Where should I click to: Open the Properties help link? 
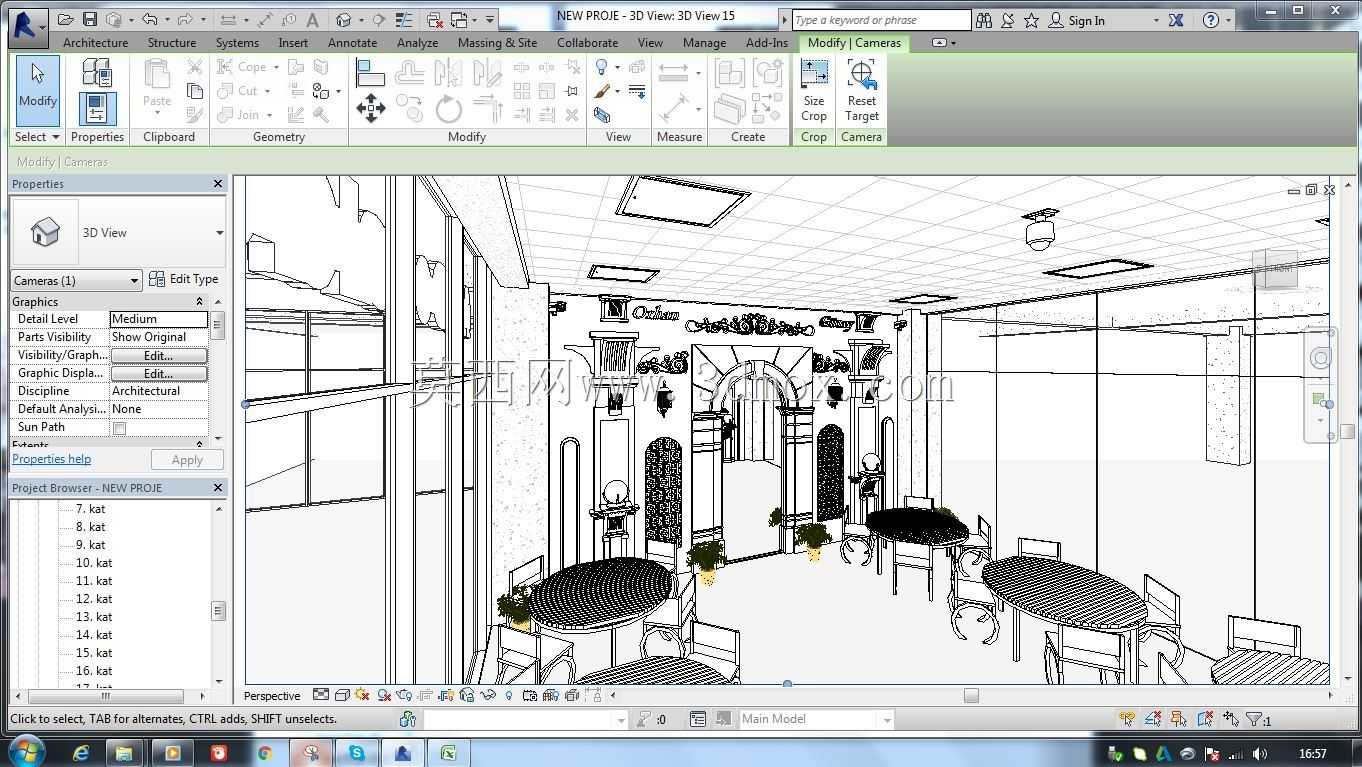tap(51, 459)
